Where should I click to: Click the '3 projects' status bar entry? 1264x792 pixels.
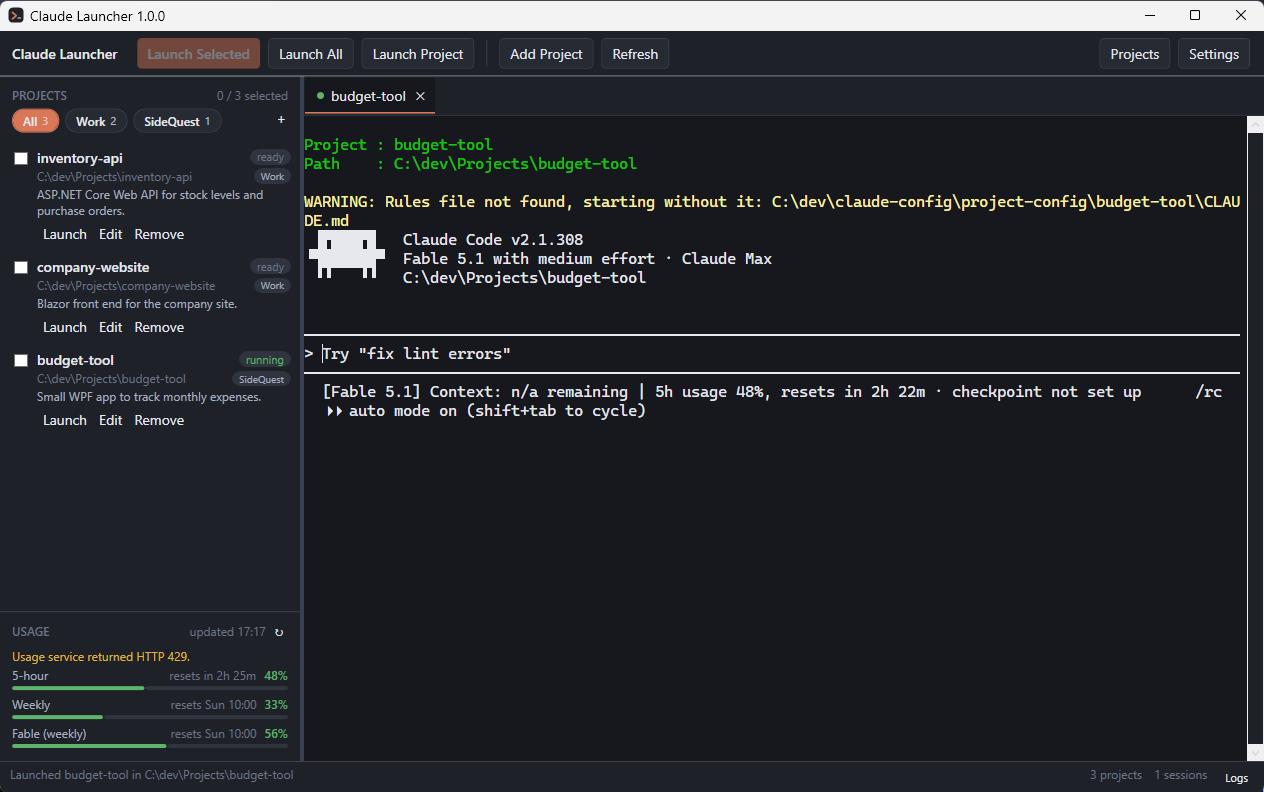pyautogui.click(x=1116, y=776)
